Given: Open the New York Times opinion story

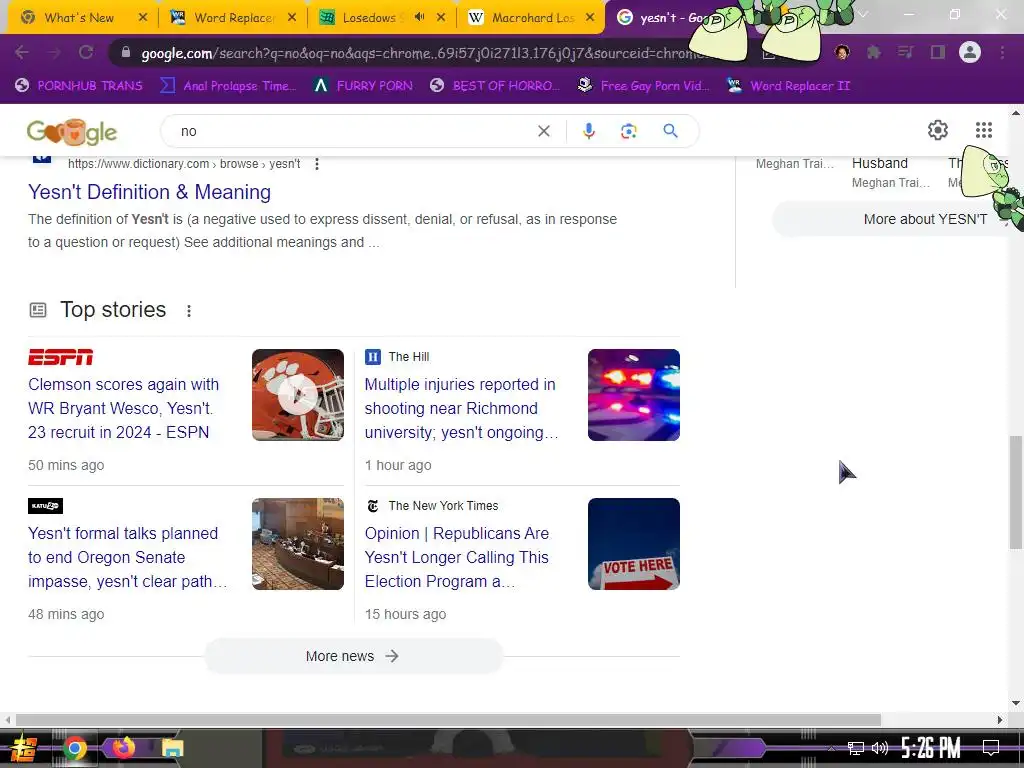Looking at the screenshot, I should 457,557.
